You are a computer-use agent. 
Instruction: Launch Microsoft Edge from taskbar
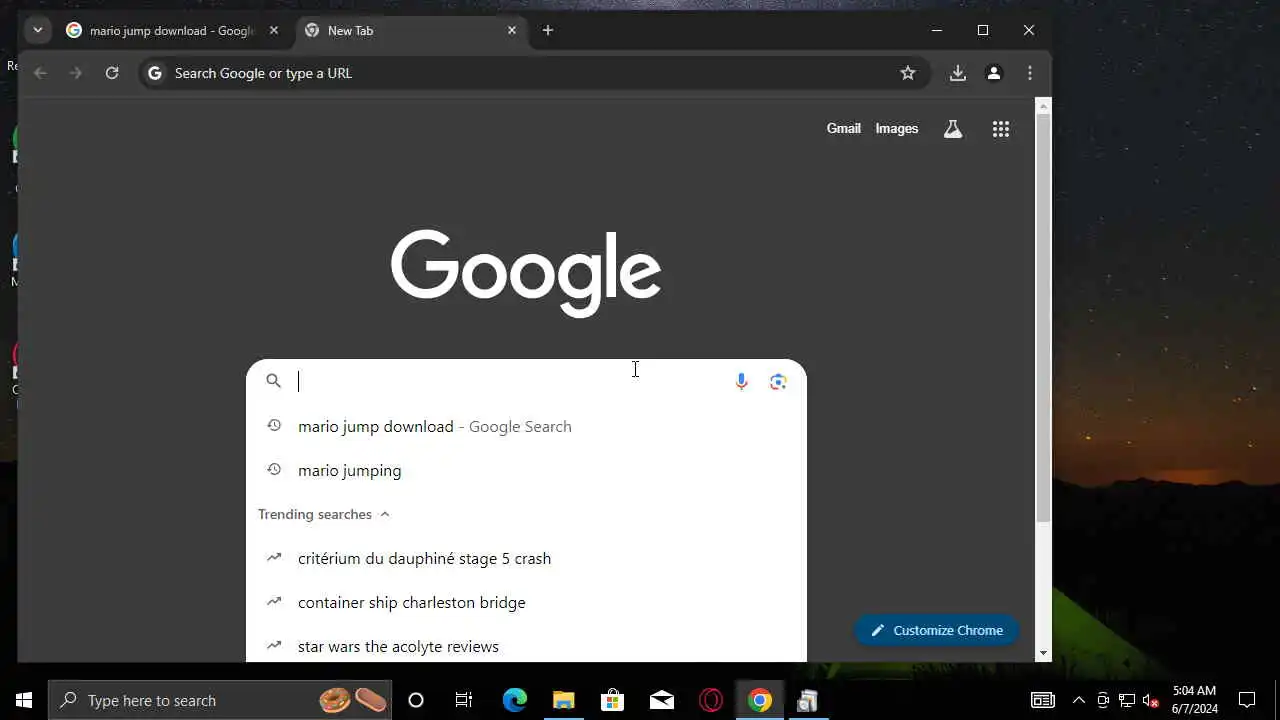(x=514, y=700)
